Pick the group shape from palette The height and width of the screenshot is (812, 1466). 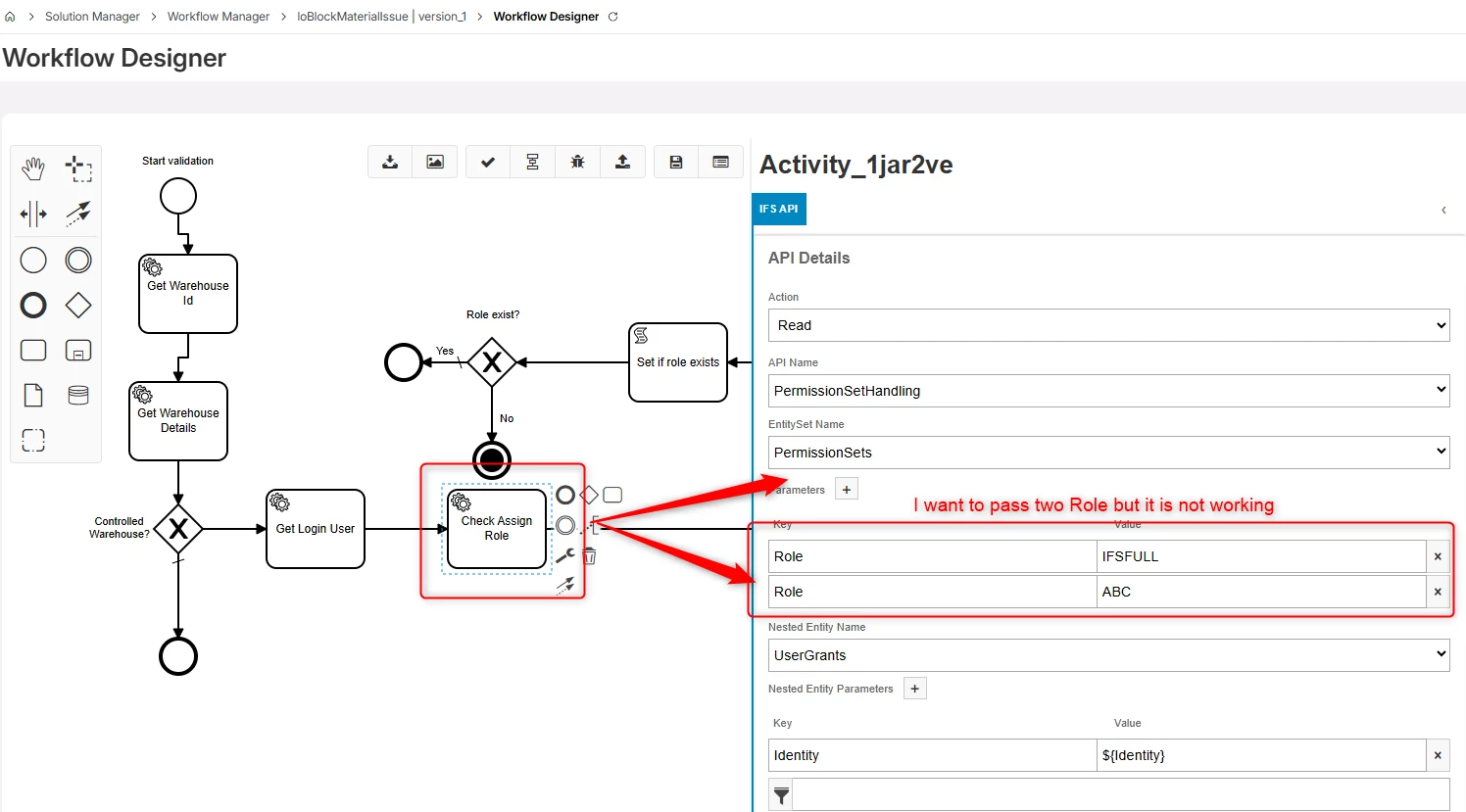[x=33, y=440]
